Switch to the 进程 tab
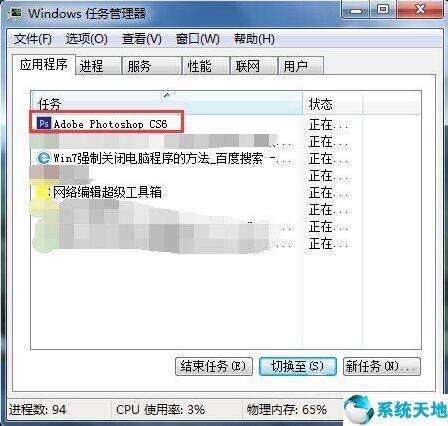Image resolution: width=448 pixels, height=426 pixels. pos(98,66)
